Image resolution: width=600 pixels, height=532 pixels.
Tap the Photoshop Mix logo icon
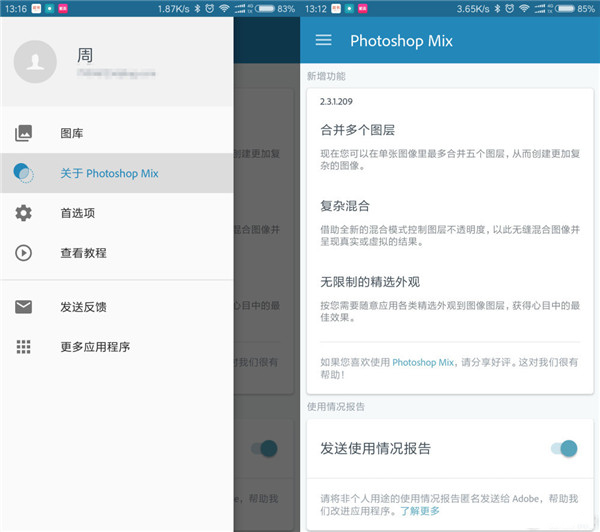pos(23,173)
